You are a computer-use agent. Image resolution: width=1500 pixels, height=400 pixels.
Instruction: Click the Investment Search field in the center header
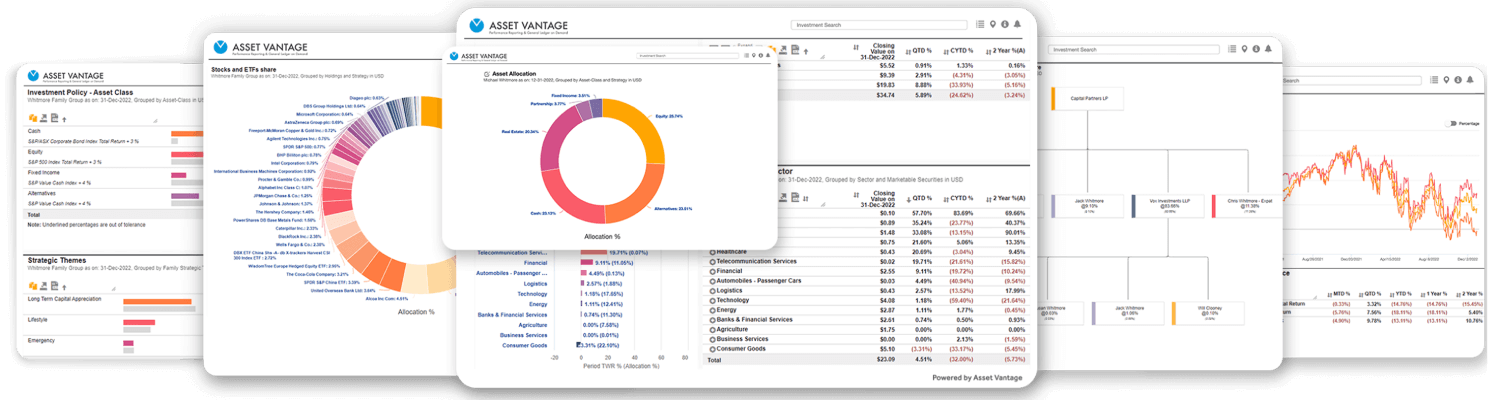tap(878, 24)
